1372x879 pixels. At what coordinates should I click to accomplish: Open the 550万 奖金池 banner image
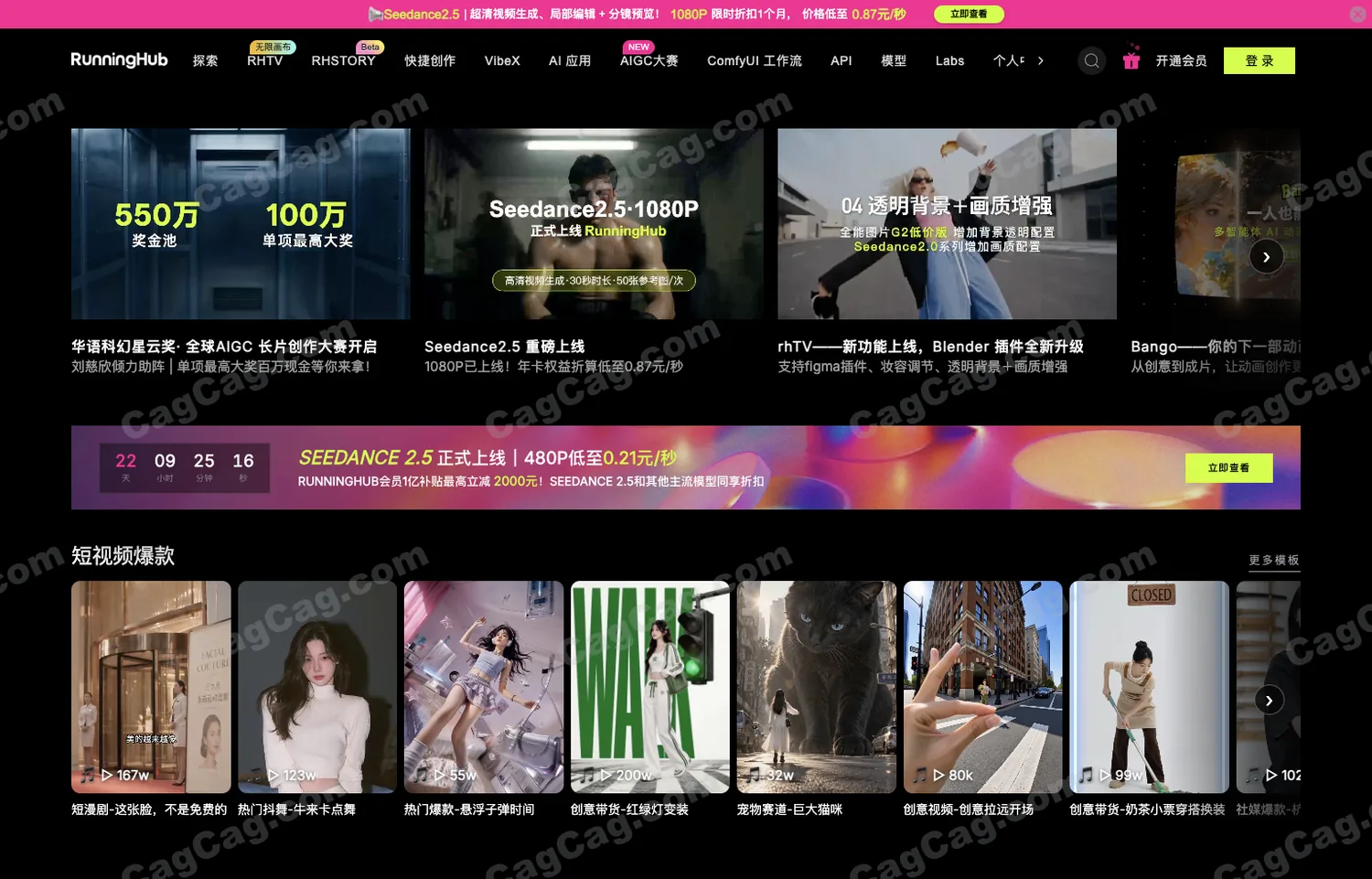(241, 223)
